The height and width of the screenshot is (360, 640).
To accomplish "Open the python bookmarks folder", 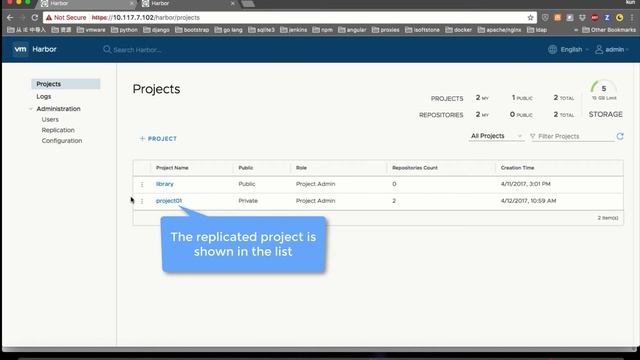I will point(124,30).
